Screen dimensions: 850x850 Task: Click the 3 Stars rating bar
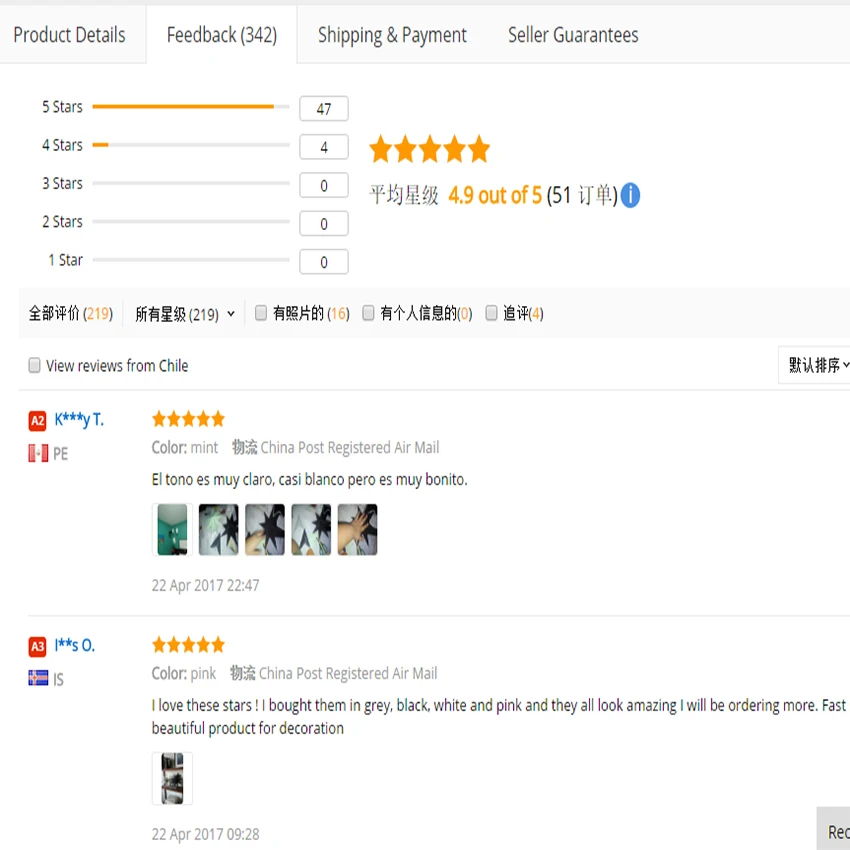tap(191, 183)
